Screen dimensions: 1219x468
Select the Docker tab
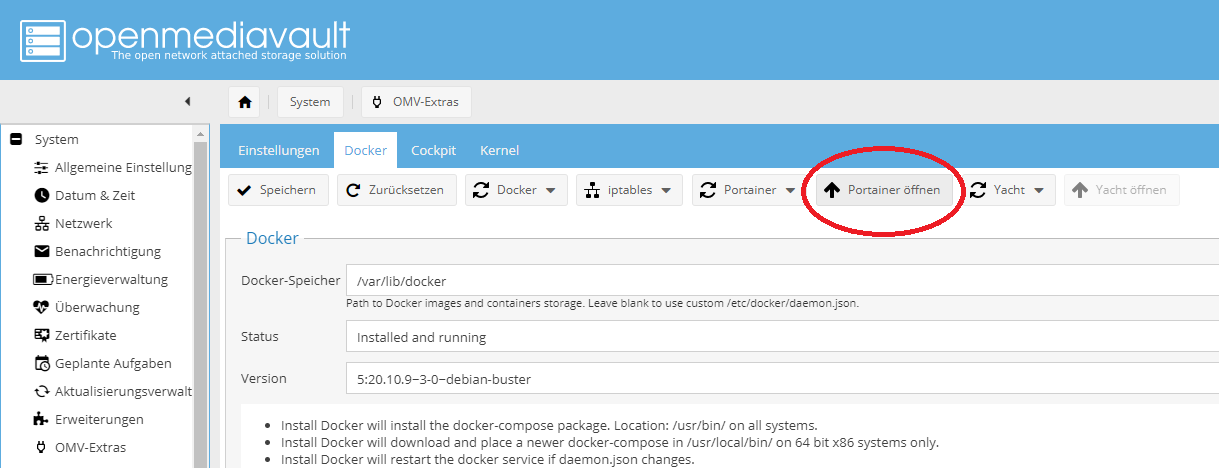[x=365, y=150]
